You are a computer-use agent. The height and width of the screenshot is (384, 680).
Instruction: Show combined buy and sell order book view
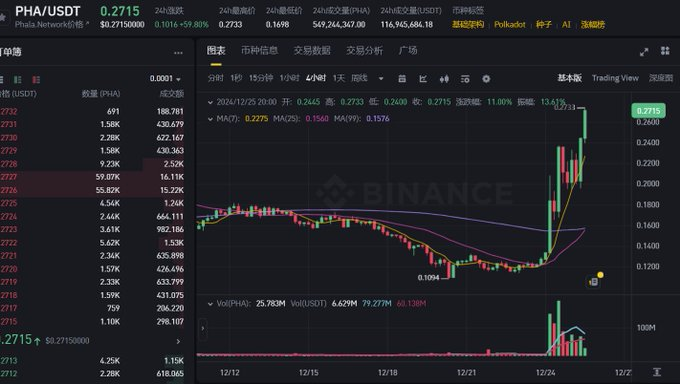(1, 79)
